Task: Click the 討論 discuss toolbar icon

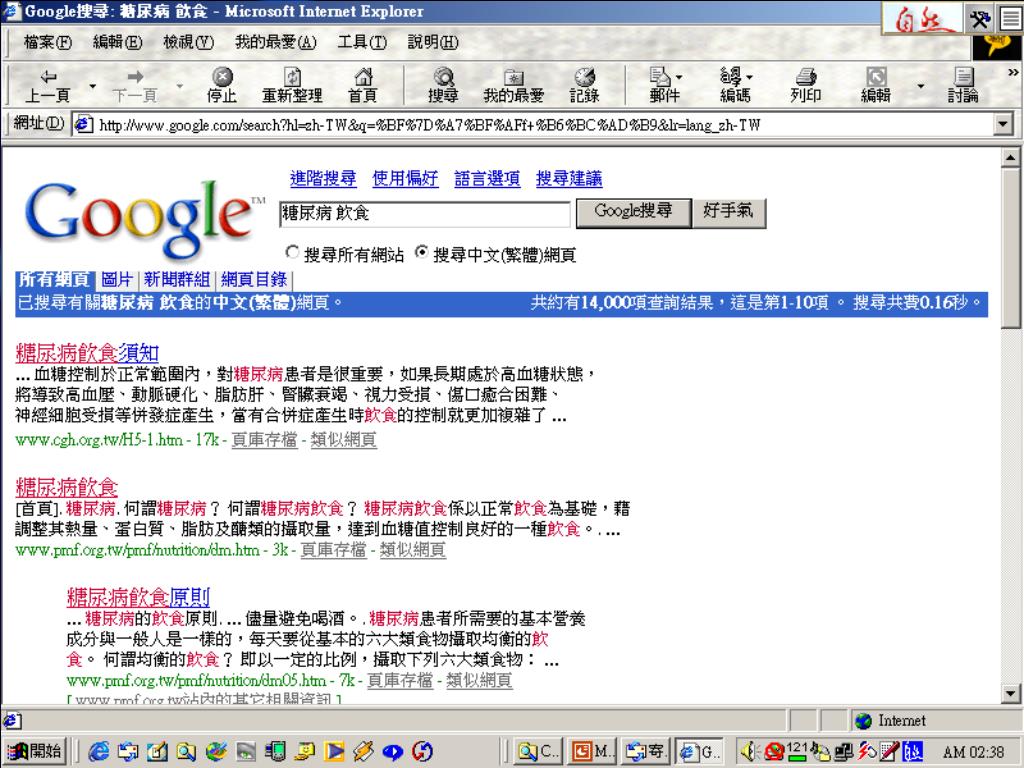Action: 963,86
